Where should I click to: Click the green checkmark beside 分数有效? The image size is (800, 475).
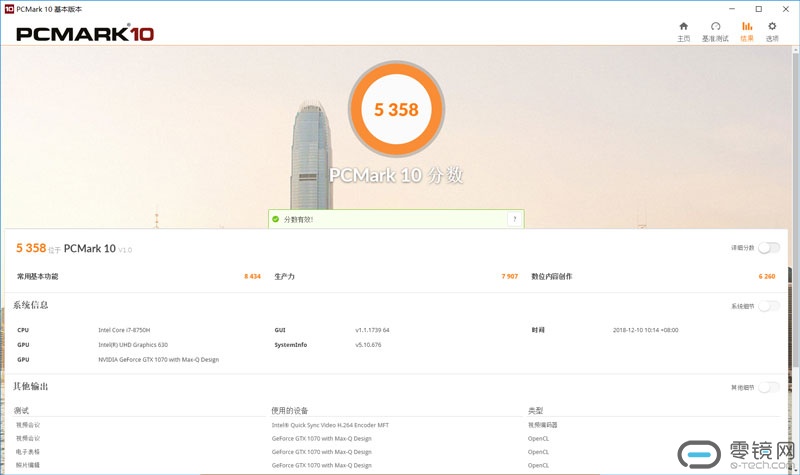(x=276, y=219)
